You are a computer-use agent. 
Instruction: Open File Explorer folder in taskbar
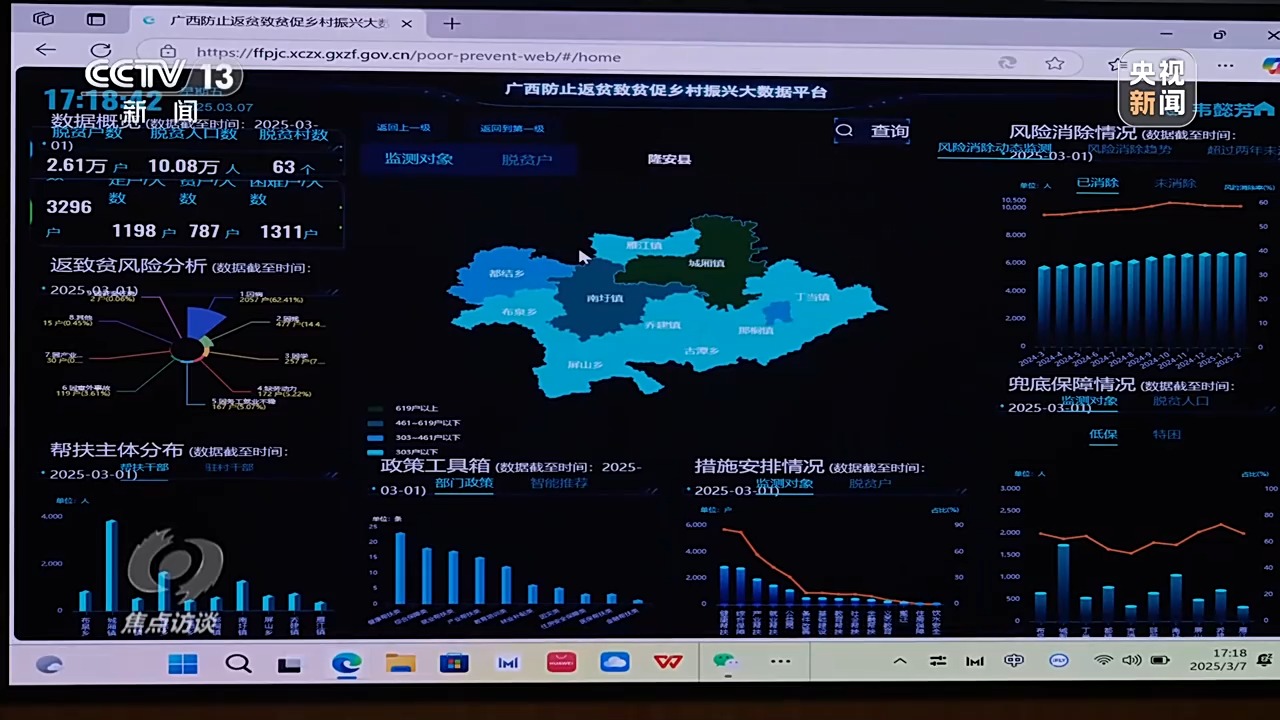click(x=400, y=663)
